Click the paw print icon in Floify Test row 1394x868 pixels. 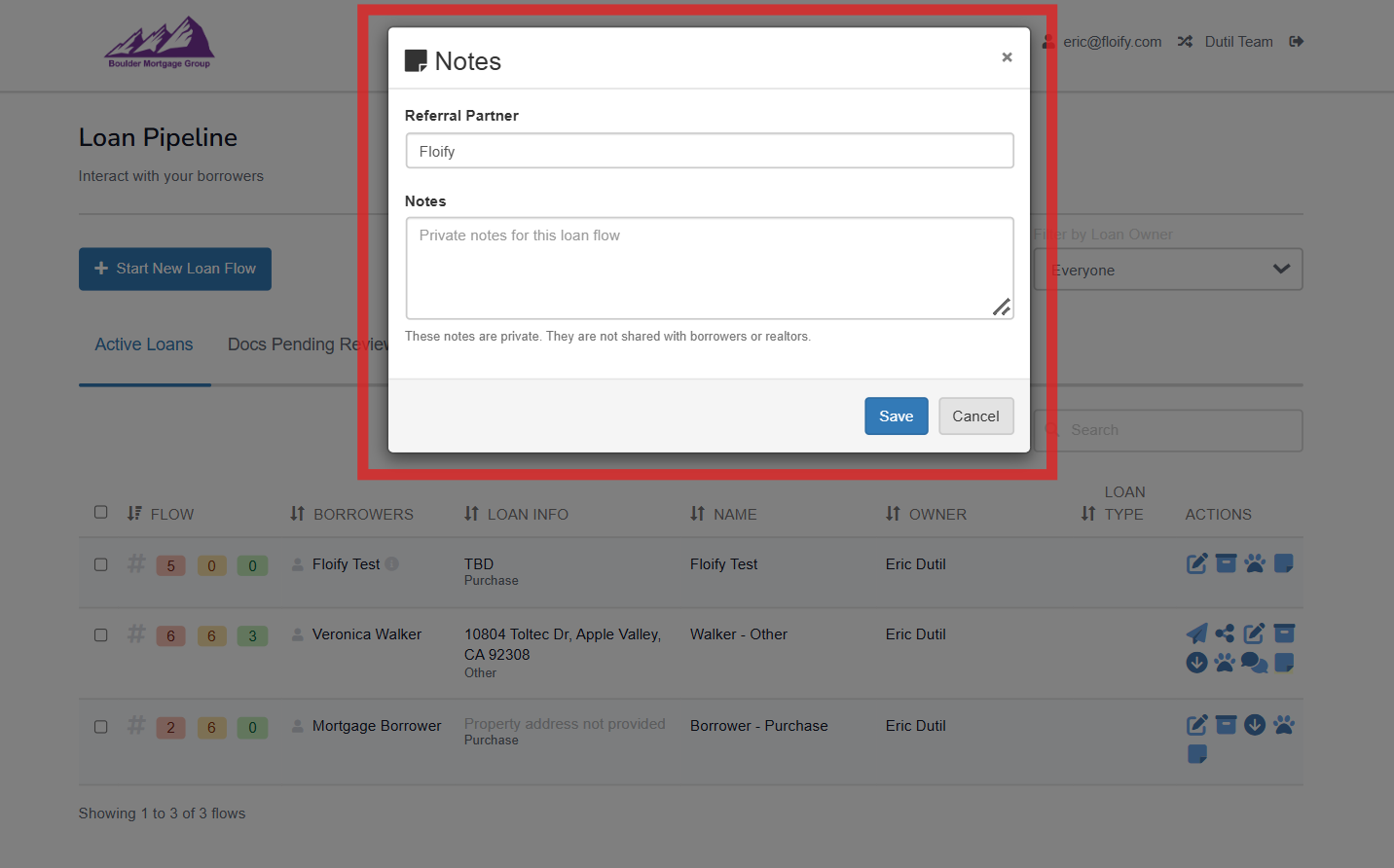point(1255,563)
